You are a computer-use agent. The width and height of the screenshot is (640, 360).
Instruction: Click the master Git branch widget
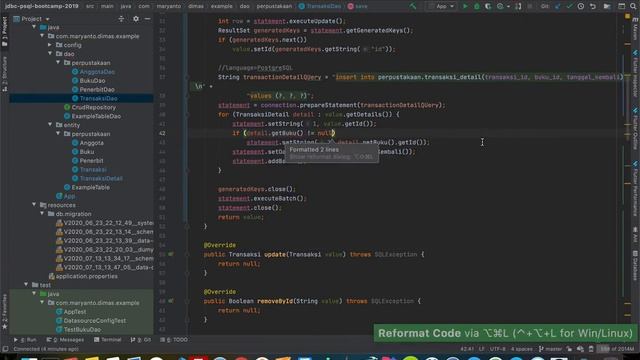point(551,349)
